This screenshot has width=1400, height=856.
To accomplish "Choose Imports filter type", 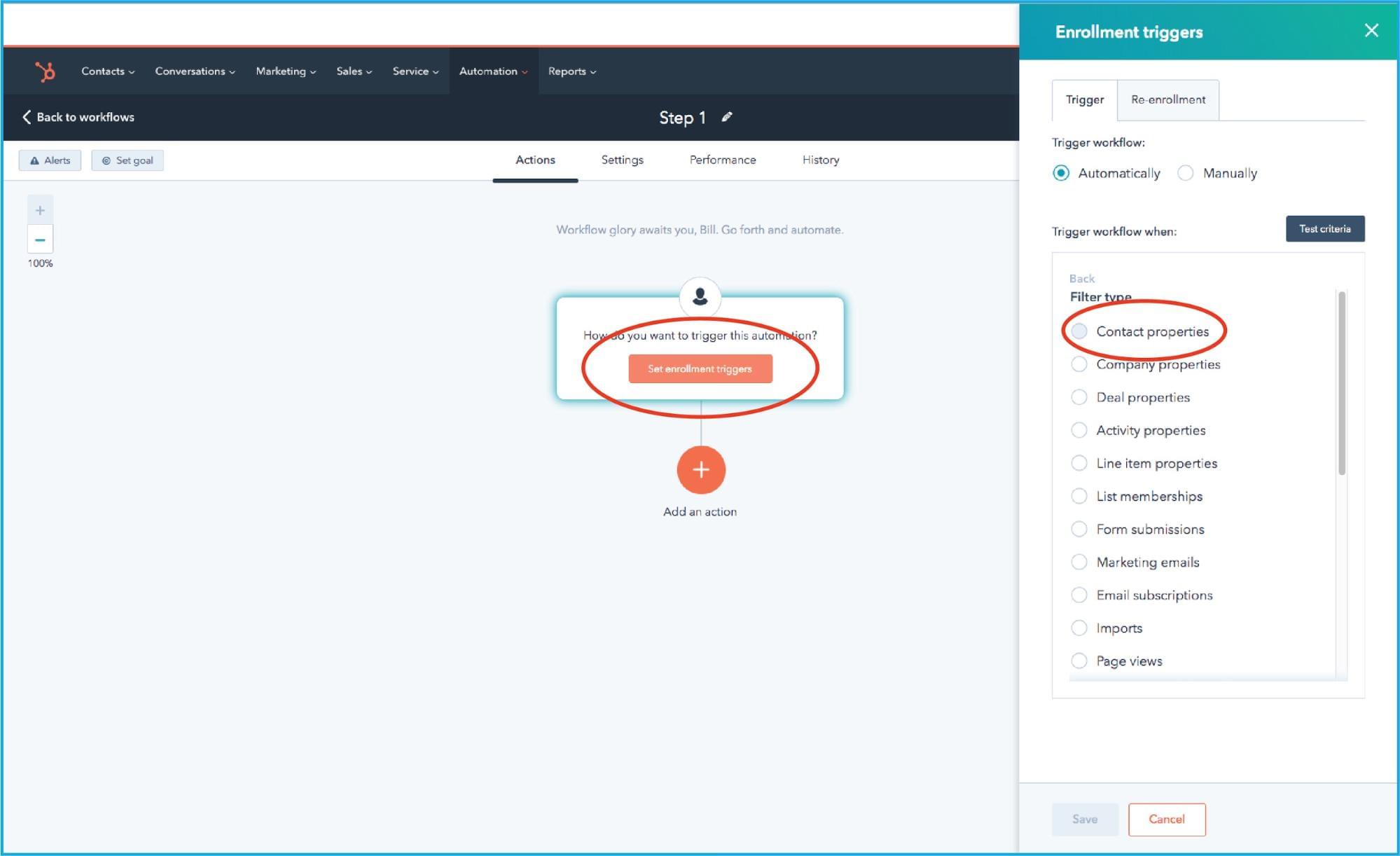I will pos(1079,628).
